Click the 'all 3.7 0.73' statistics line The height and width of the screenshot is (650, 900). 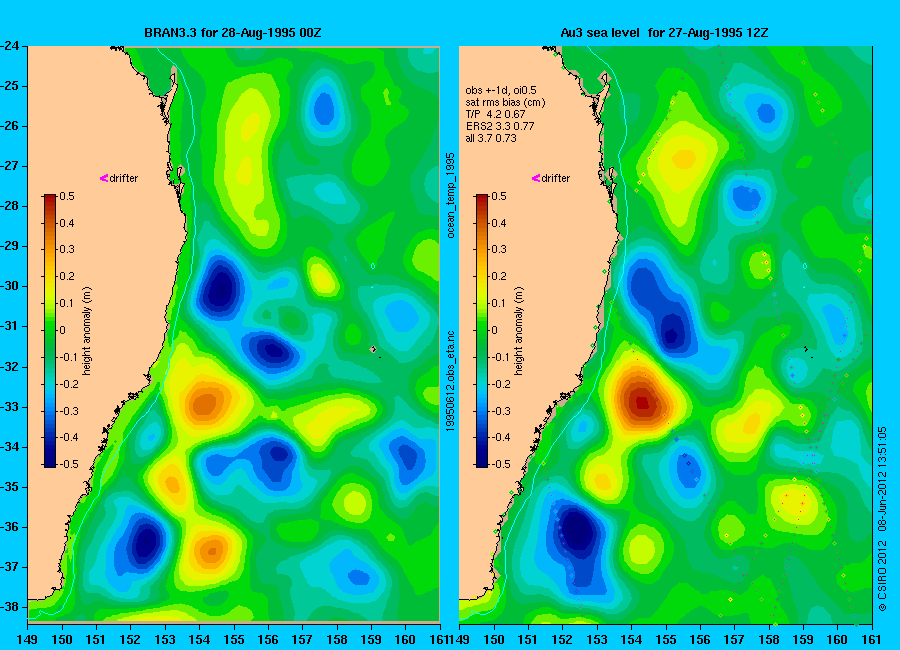[491, 138]
